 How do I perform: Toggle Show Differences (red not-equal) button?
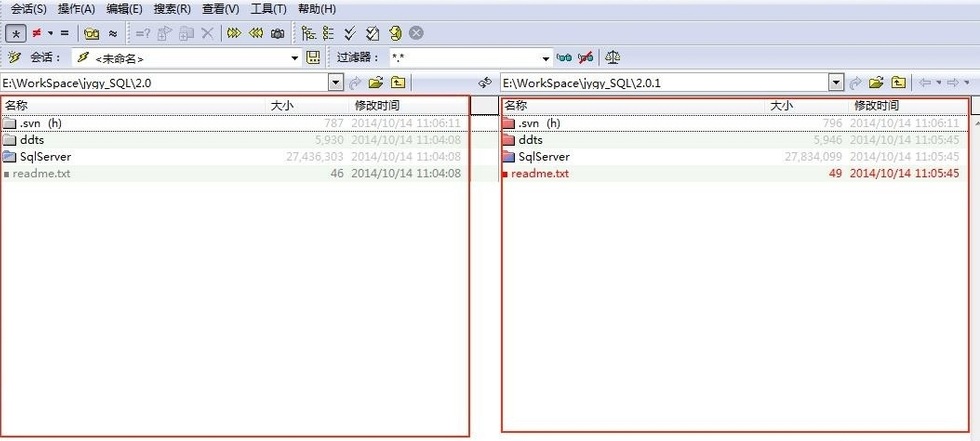(37, 33)
